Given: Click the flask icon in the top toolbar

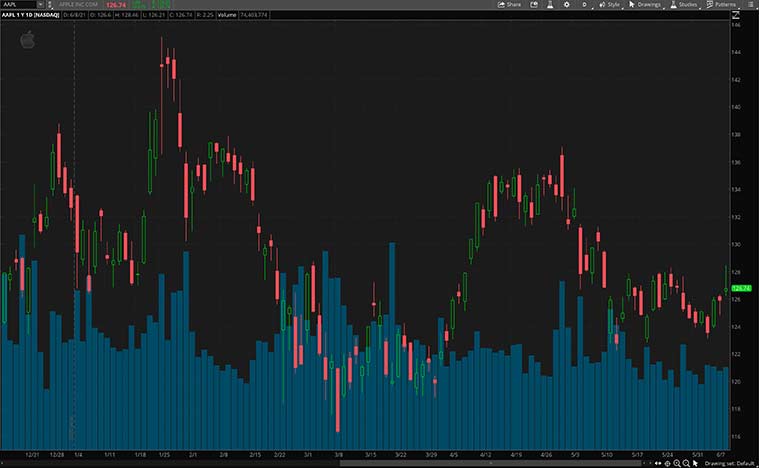Looking at the screenshot, I should 550,4.
